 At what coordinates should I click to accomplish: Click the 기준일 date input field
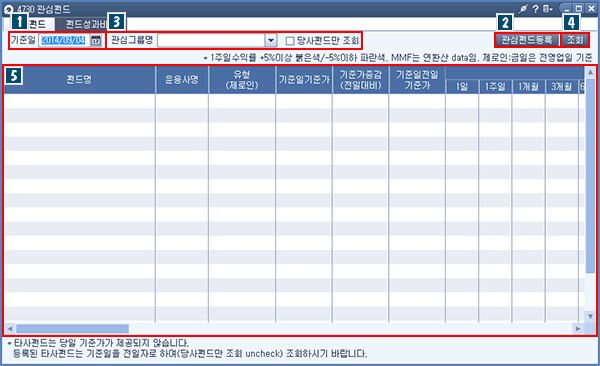coord(64,40)
